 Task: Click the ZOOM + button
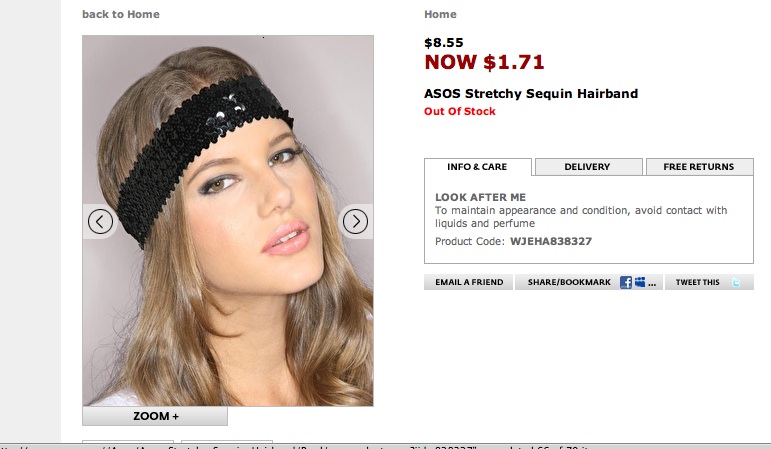click(x=155, y=416)
